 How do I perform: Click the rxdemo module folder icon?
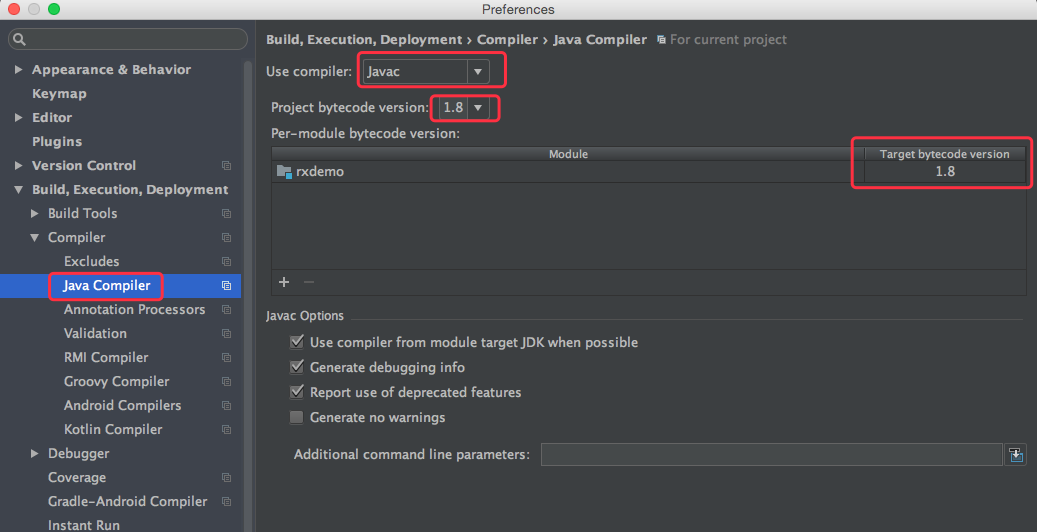point(284,171)
